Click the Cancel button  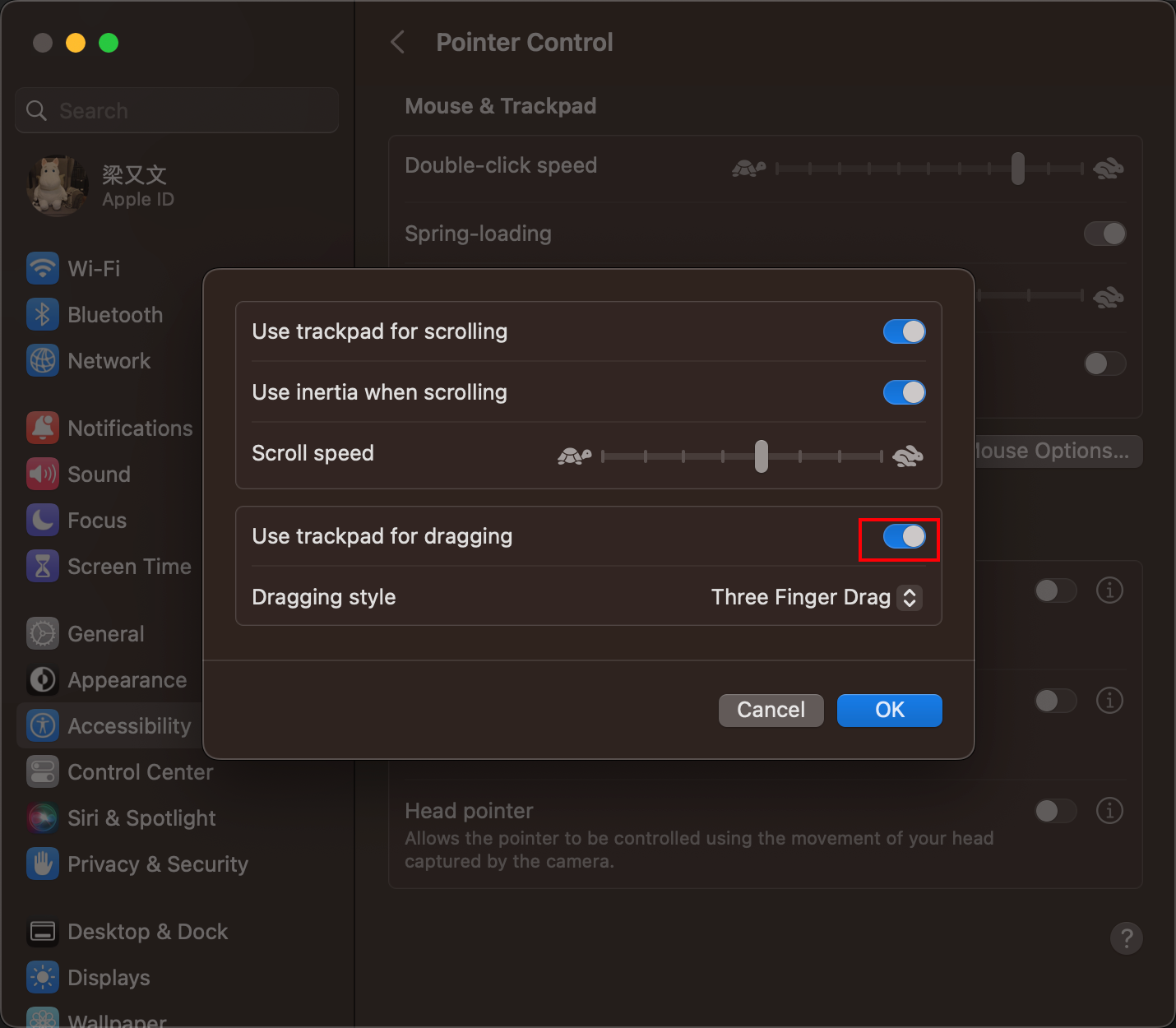(771, 710)
